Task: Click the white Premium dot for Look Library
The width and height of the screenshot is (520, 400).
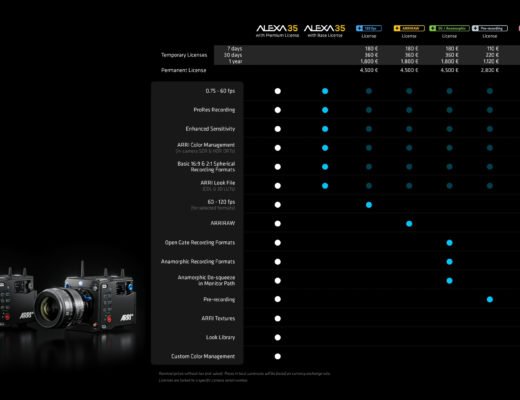Action: 278,337
